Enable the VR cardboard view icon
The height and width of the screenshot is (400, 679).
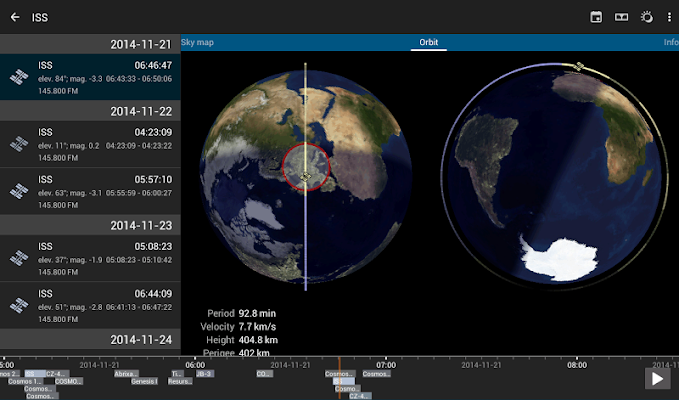(621, 17)
